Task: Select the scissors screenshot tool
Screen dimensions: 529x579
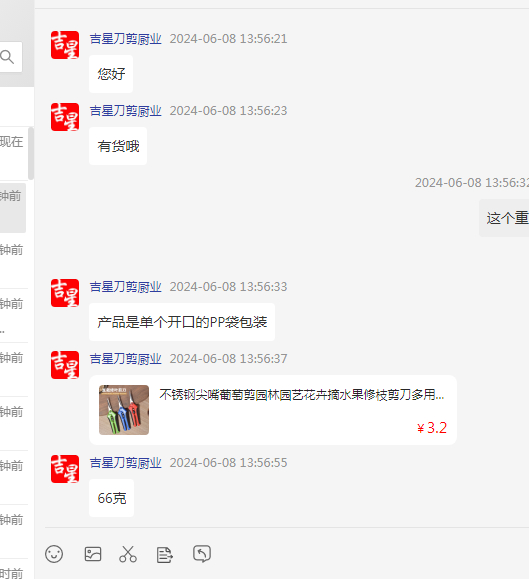Action: click(128, 554)
